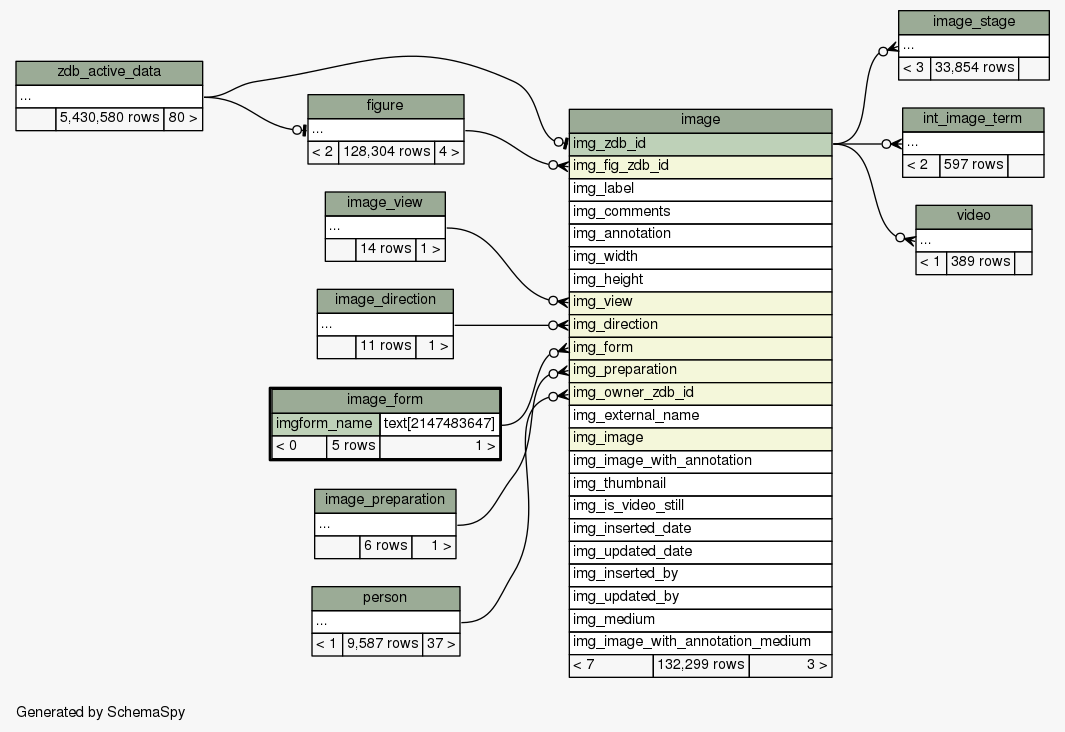Expand the ellipsis row in image_stage table

[973, 45]
